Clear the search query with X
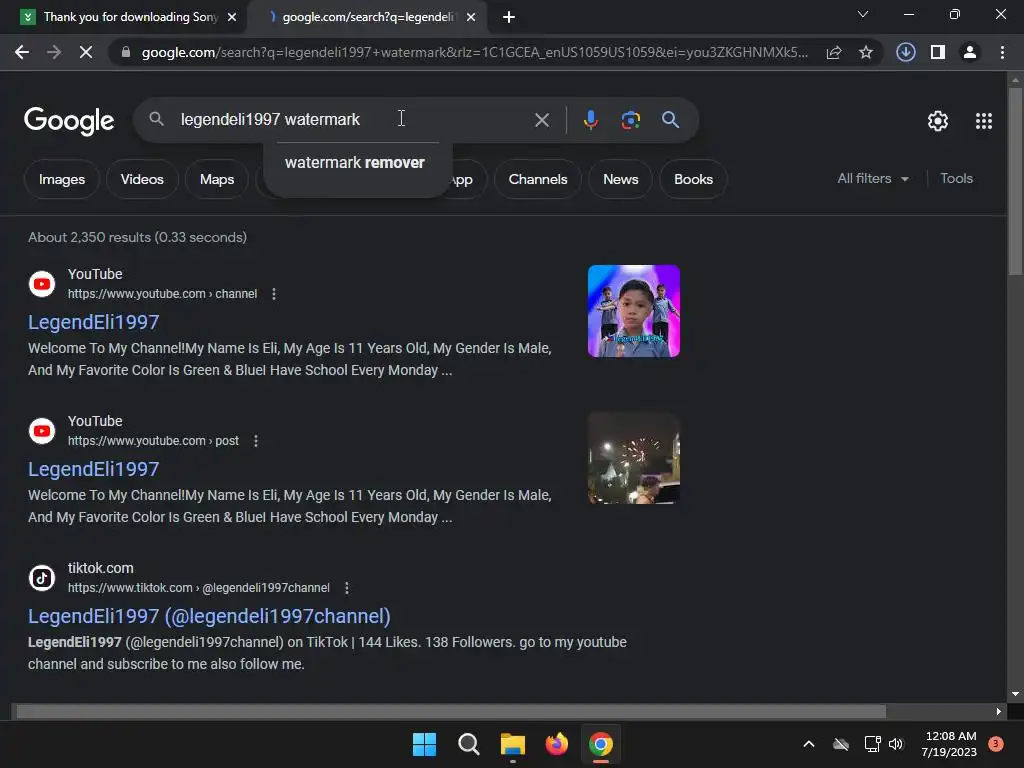1024x768 pixels. (541, 120)
